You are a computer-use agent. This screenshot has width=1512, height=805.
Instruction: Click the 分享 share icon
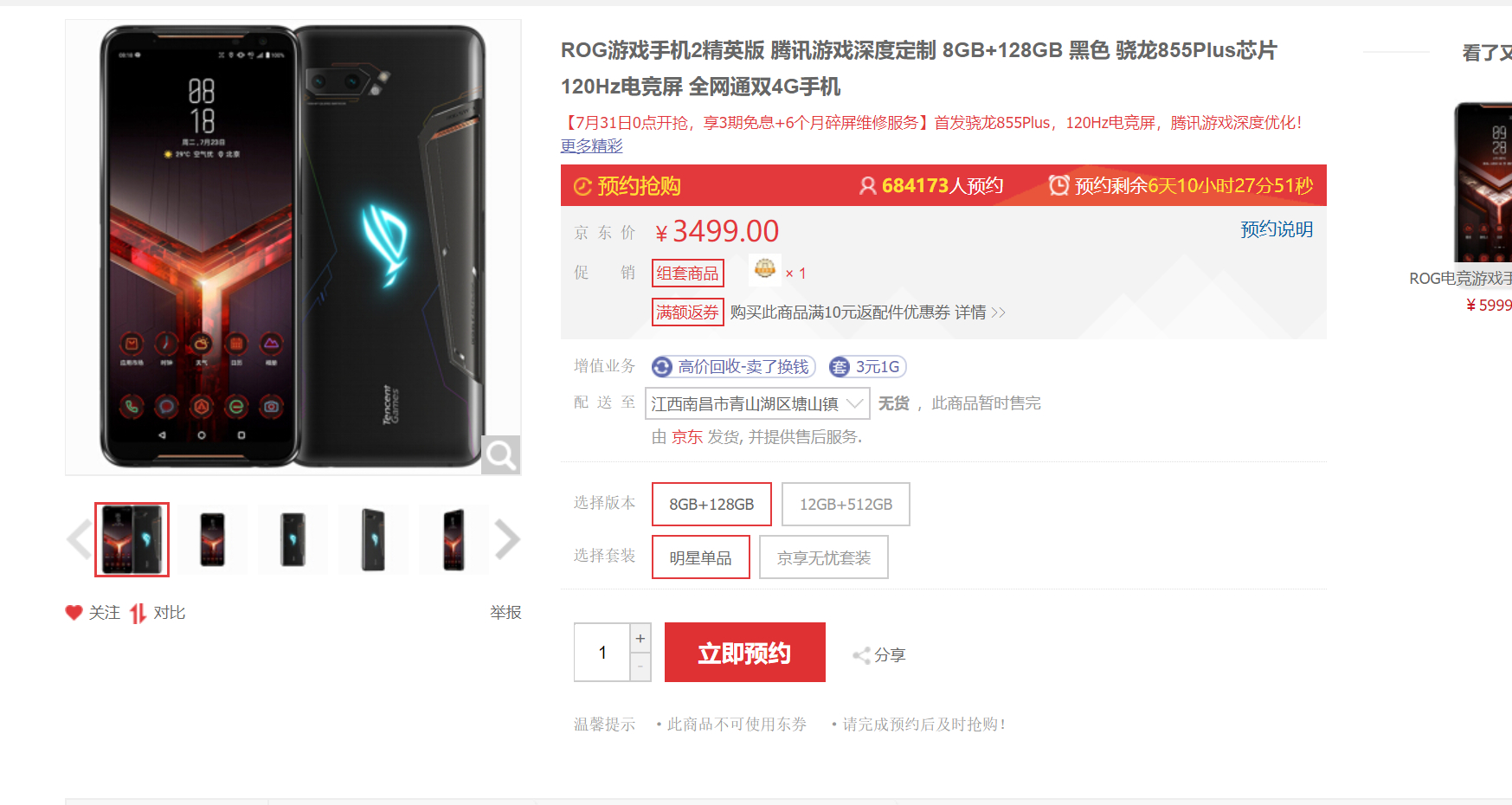coord(861,655)
